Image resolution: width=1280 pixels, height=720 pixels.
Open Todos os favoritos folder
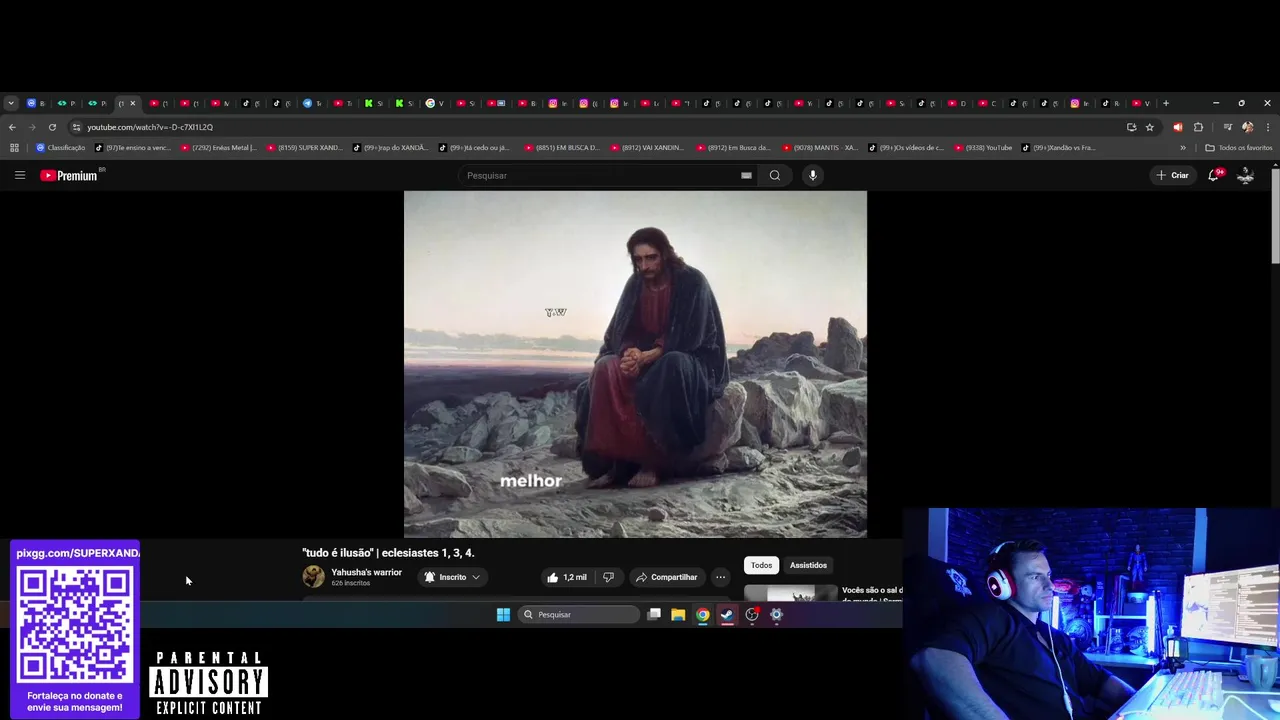pyautogui.click(x=1239, y=148)
